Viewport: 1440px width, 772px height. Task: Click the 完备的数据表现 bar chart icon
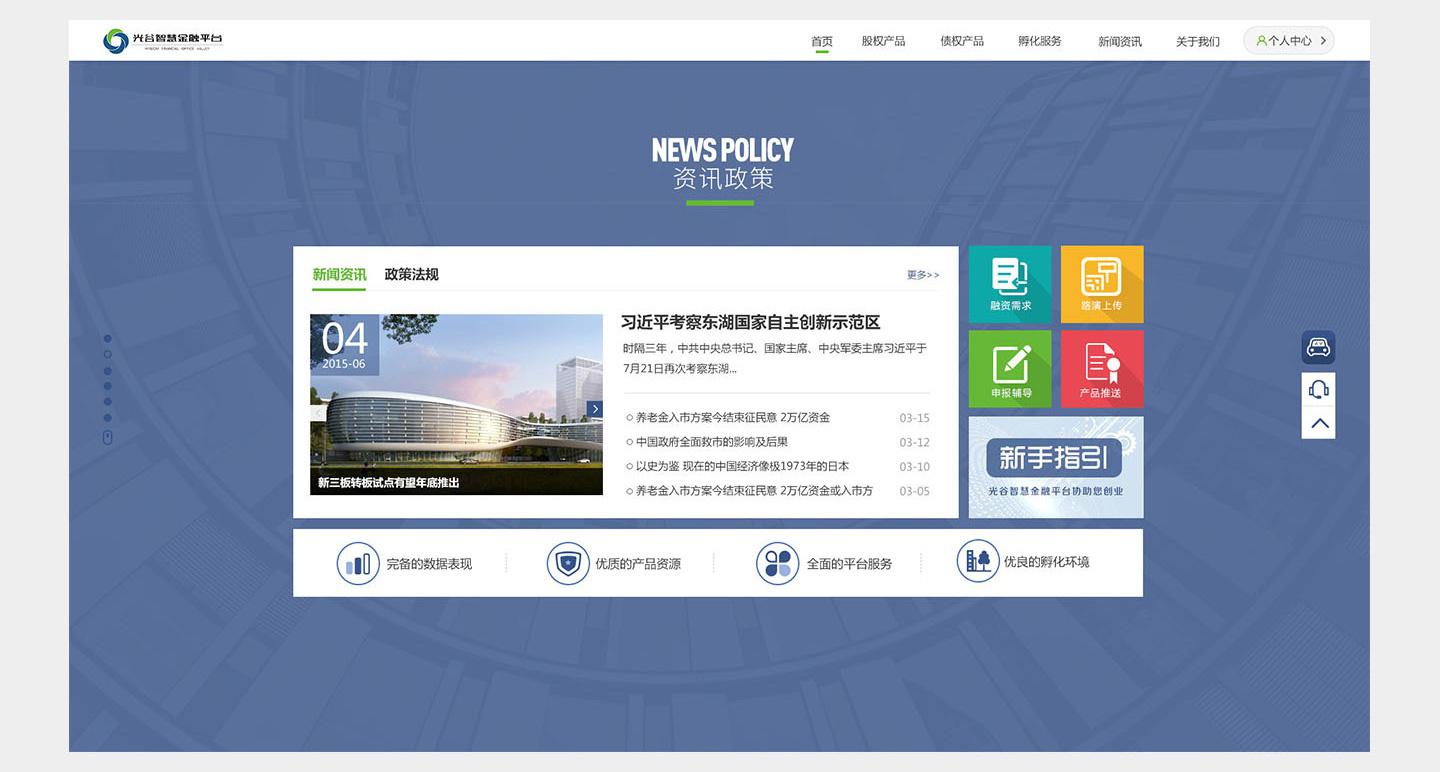[358, 563]
